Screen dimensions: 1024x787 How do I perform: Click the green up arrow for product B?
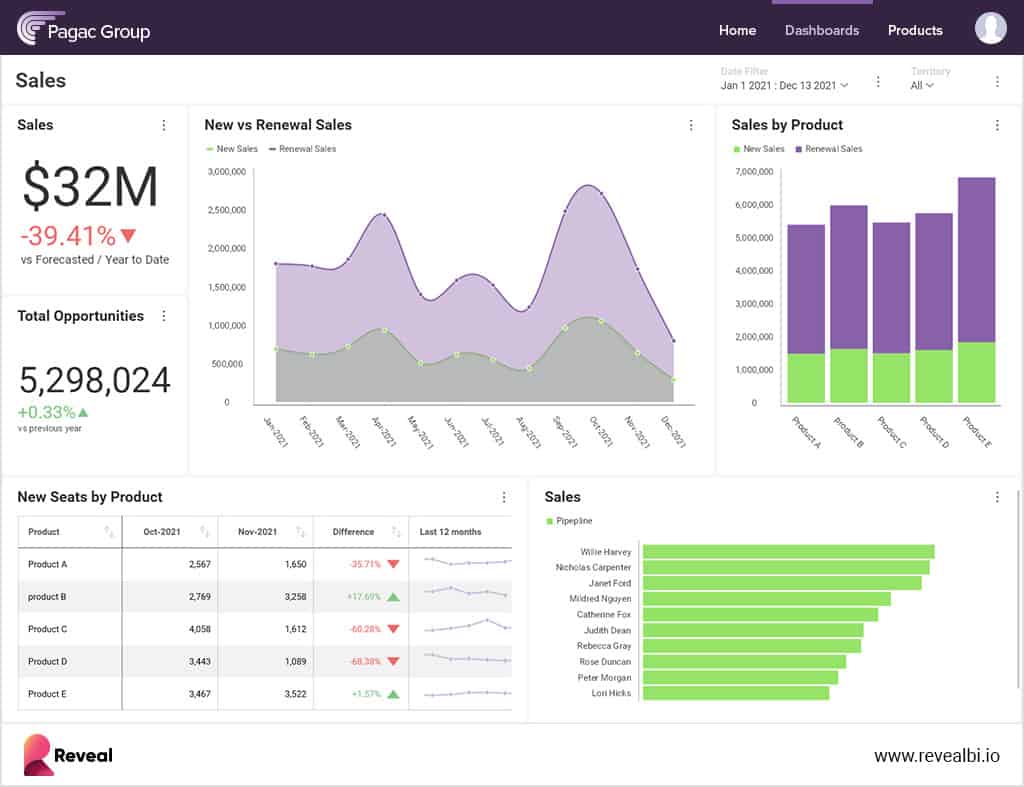pos(393,597)
